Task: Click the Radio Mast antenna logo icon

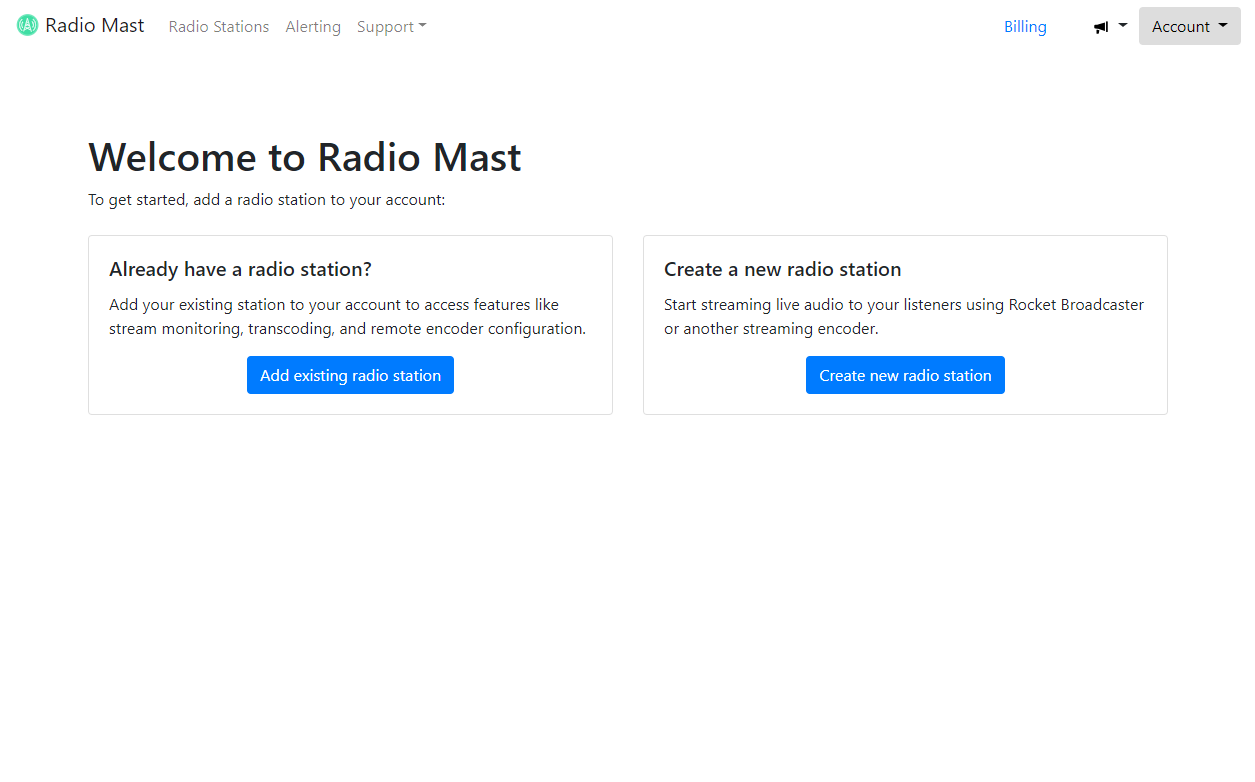Action: (28, 26)
